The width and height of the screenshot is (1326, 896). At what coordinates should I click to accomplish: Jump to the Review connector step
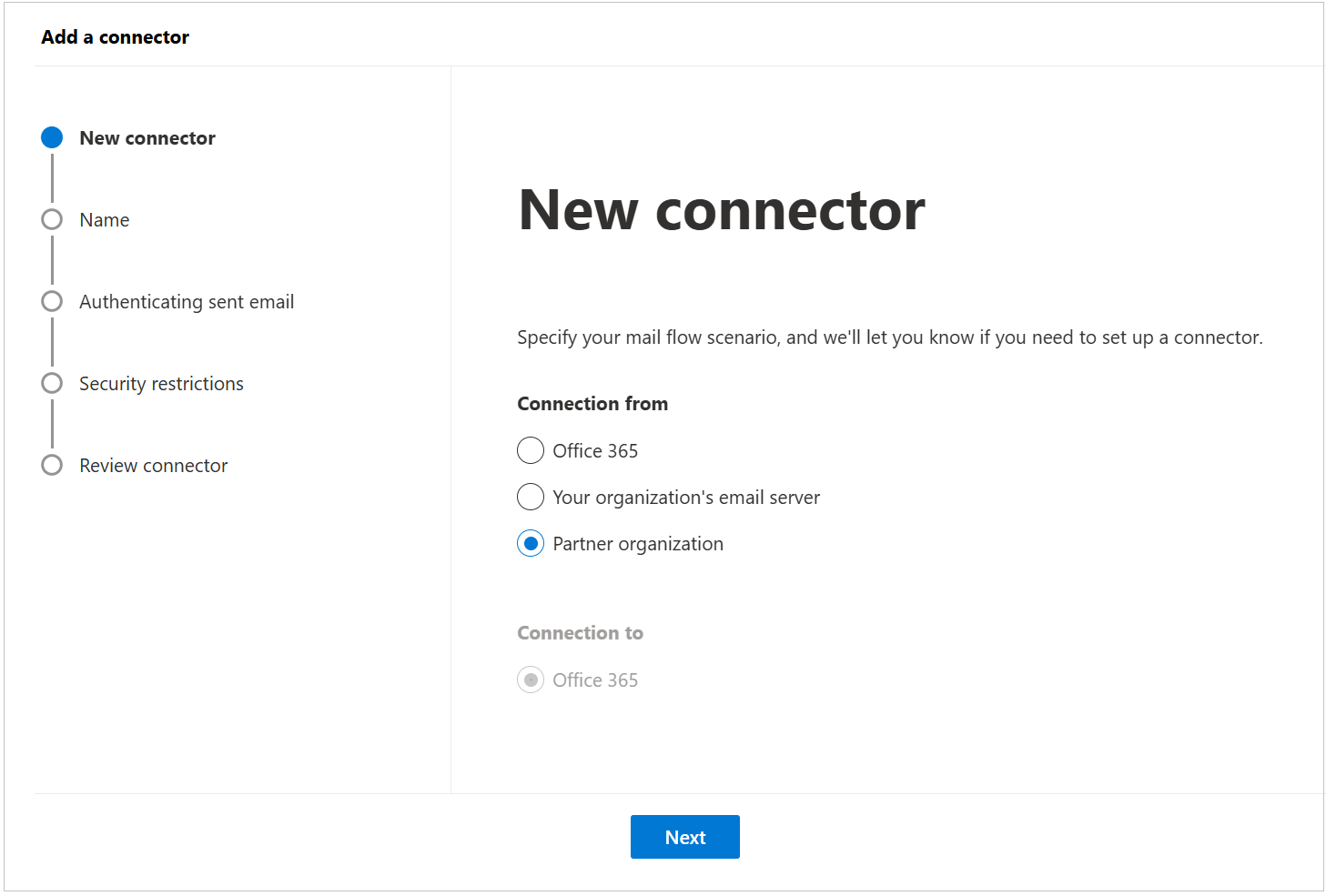(153, 466)
